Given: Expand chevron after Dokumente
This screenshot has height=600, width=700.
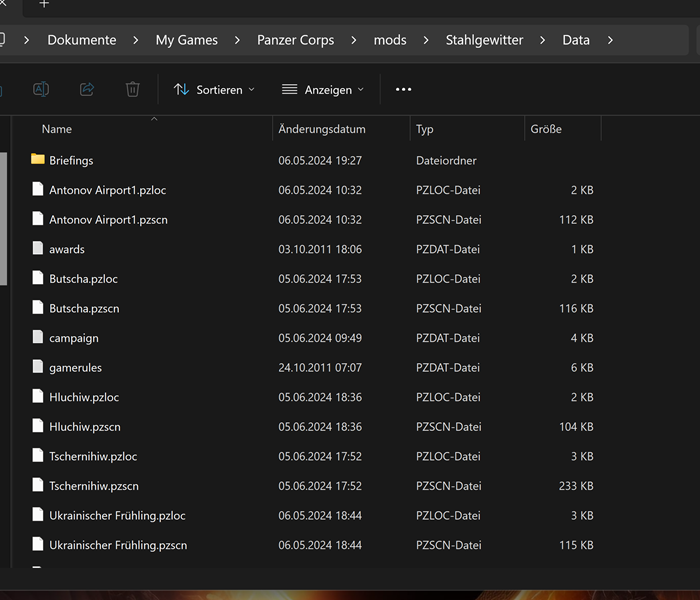Looking at the screenshot, I should click(136, 40).
